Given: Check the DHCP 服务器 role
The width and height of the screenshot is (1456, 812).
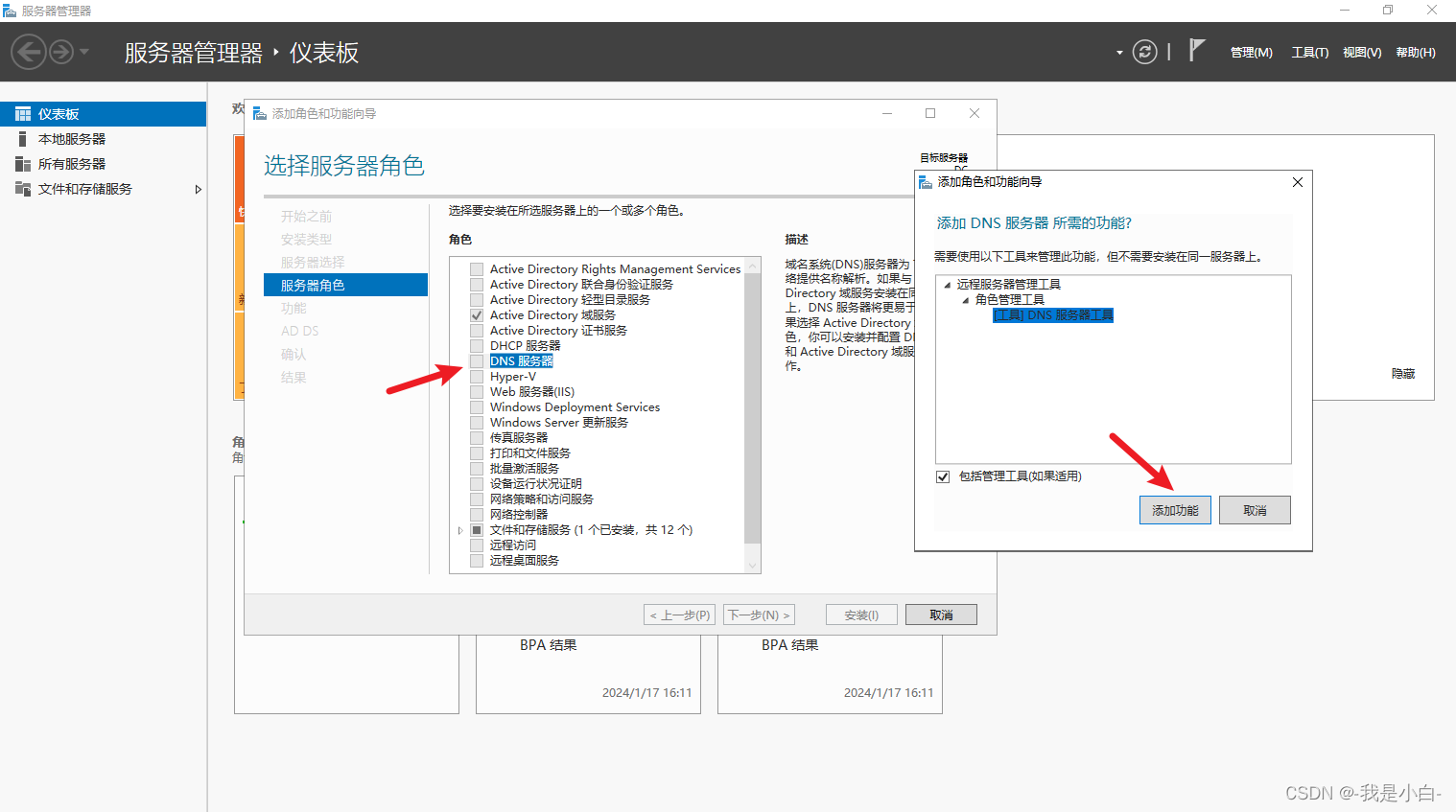Looking at the screenshot, I should tap(477, 346).
